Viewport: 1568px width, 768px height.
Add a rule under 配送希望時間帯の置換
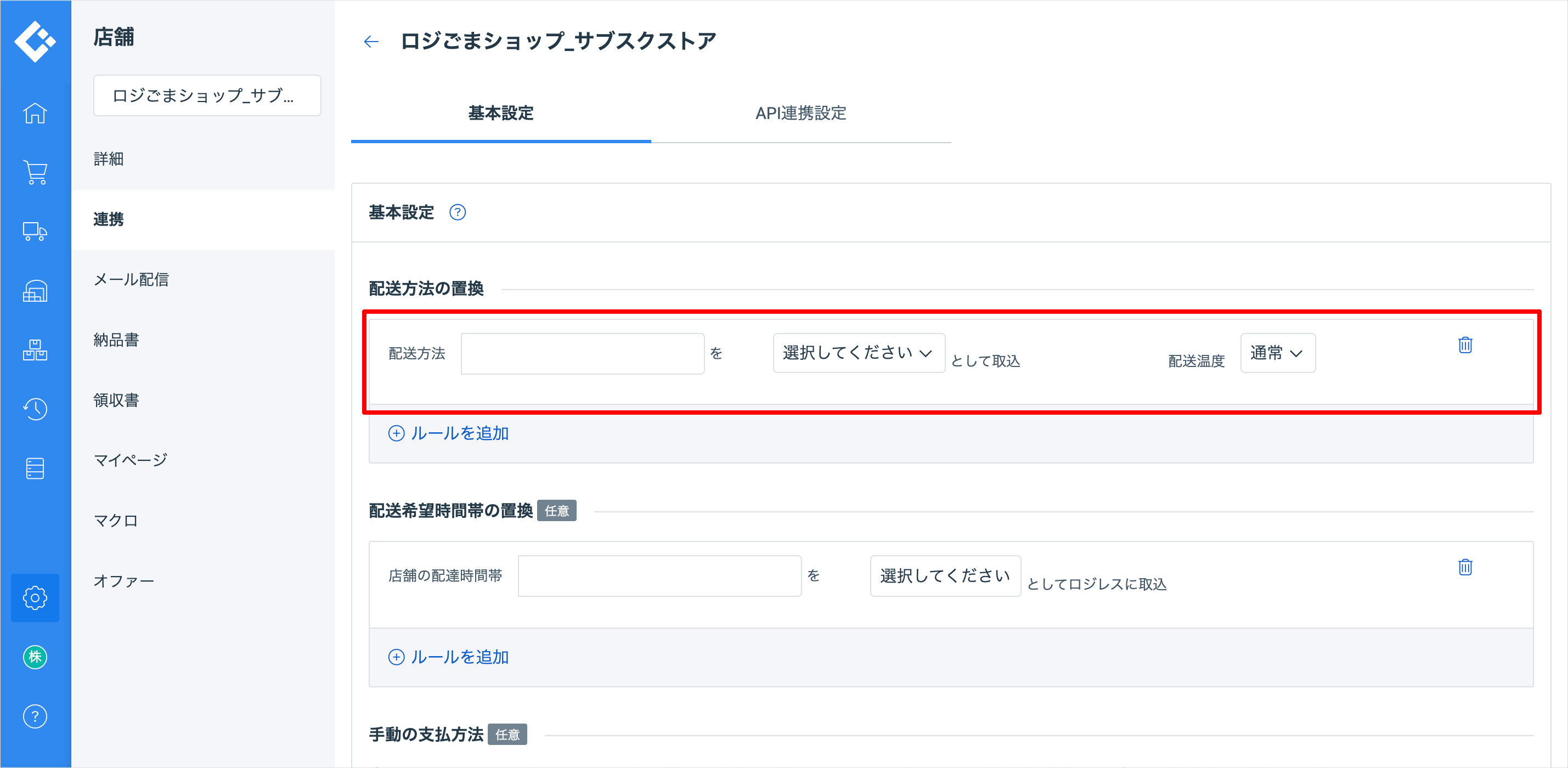pos(449,657)
